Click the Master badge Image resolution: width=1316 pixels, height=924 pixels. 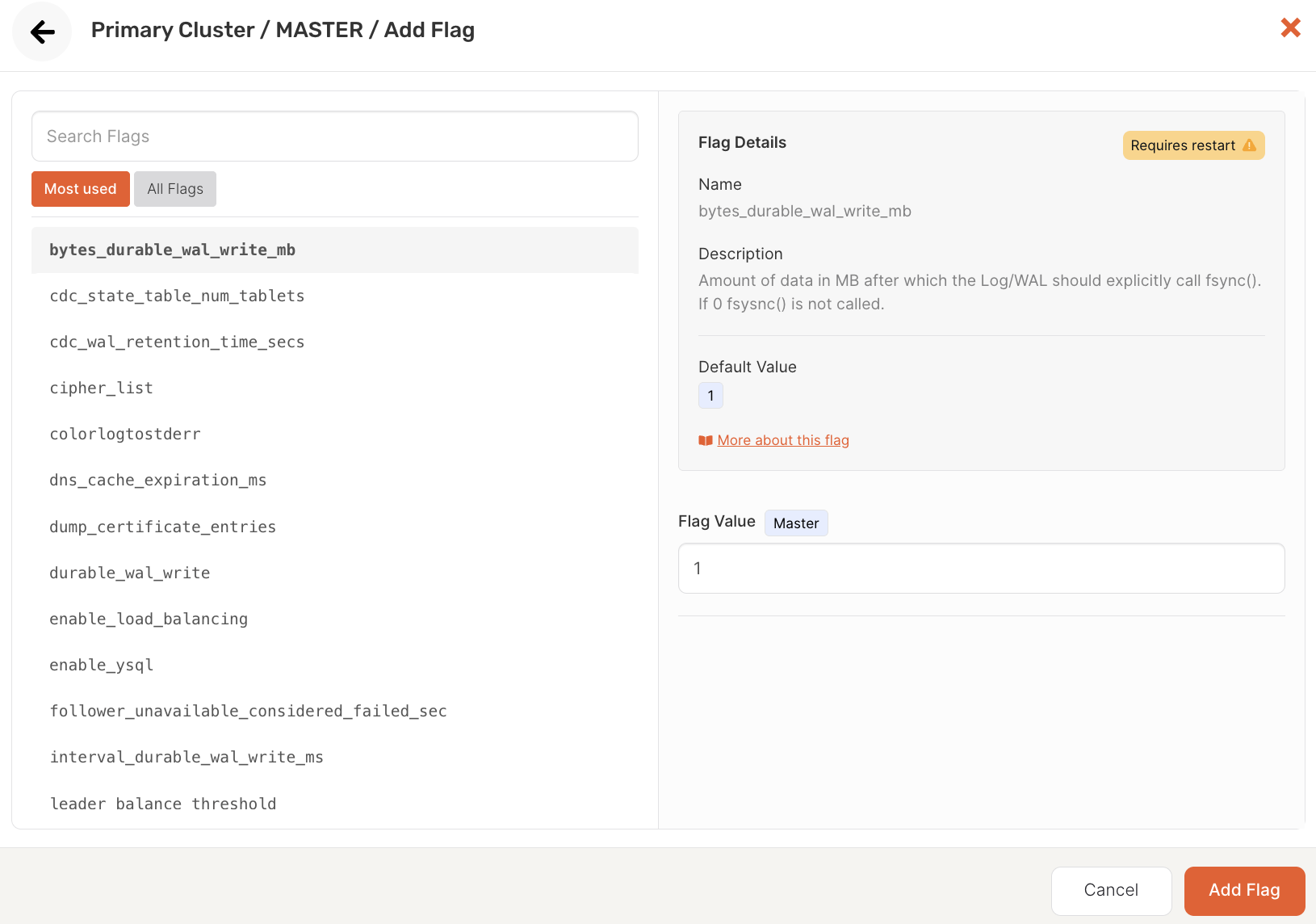(x=796, y=523)
